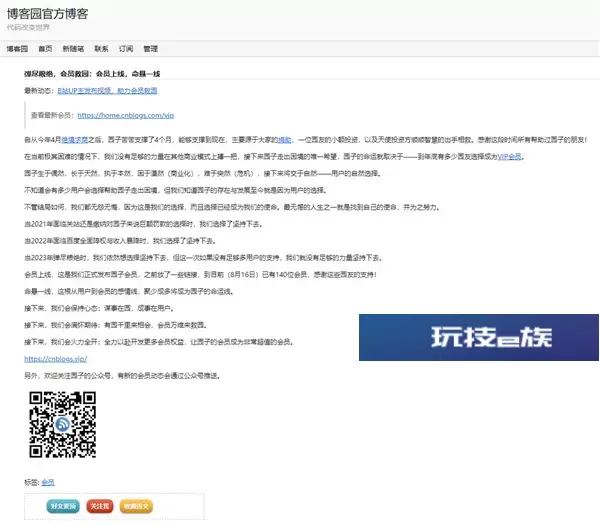Open the 会员 tag link
The width and height of the screenshot is (600, 525).
tap(48, 482)
